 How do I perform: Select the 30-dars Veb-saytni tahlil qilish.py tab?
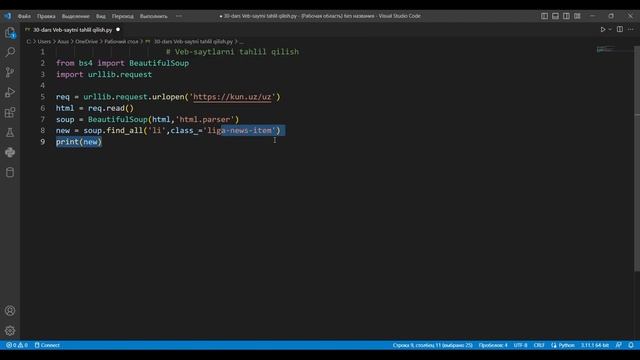(72, 30)
